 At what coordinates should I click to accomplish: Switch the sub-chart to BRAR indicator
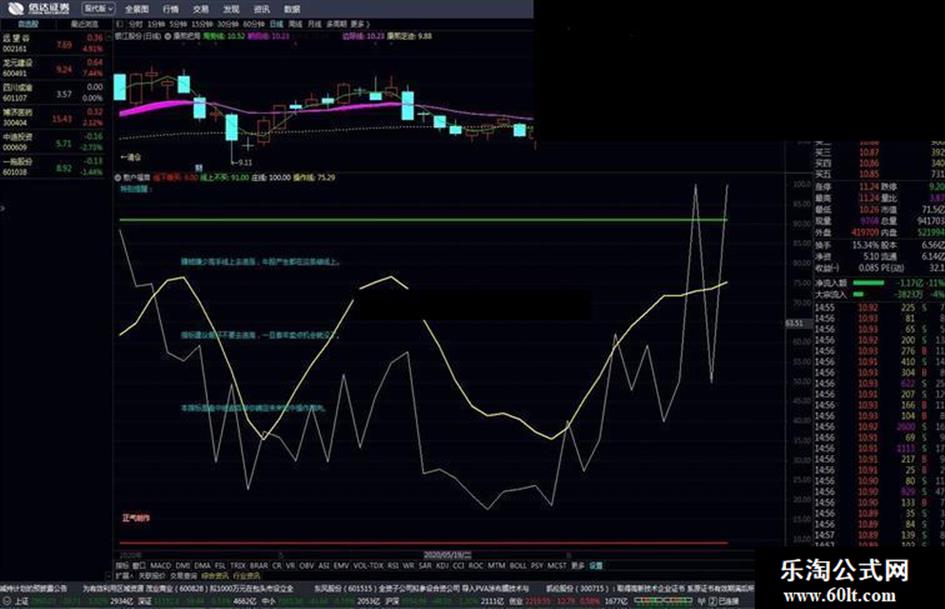259,566
